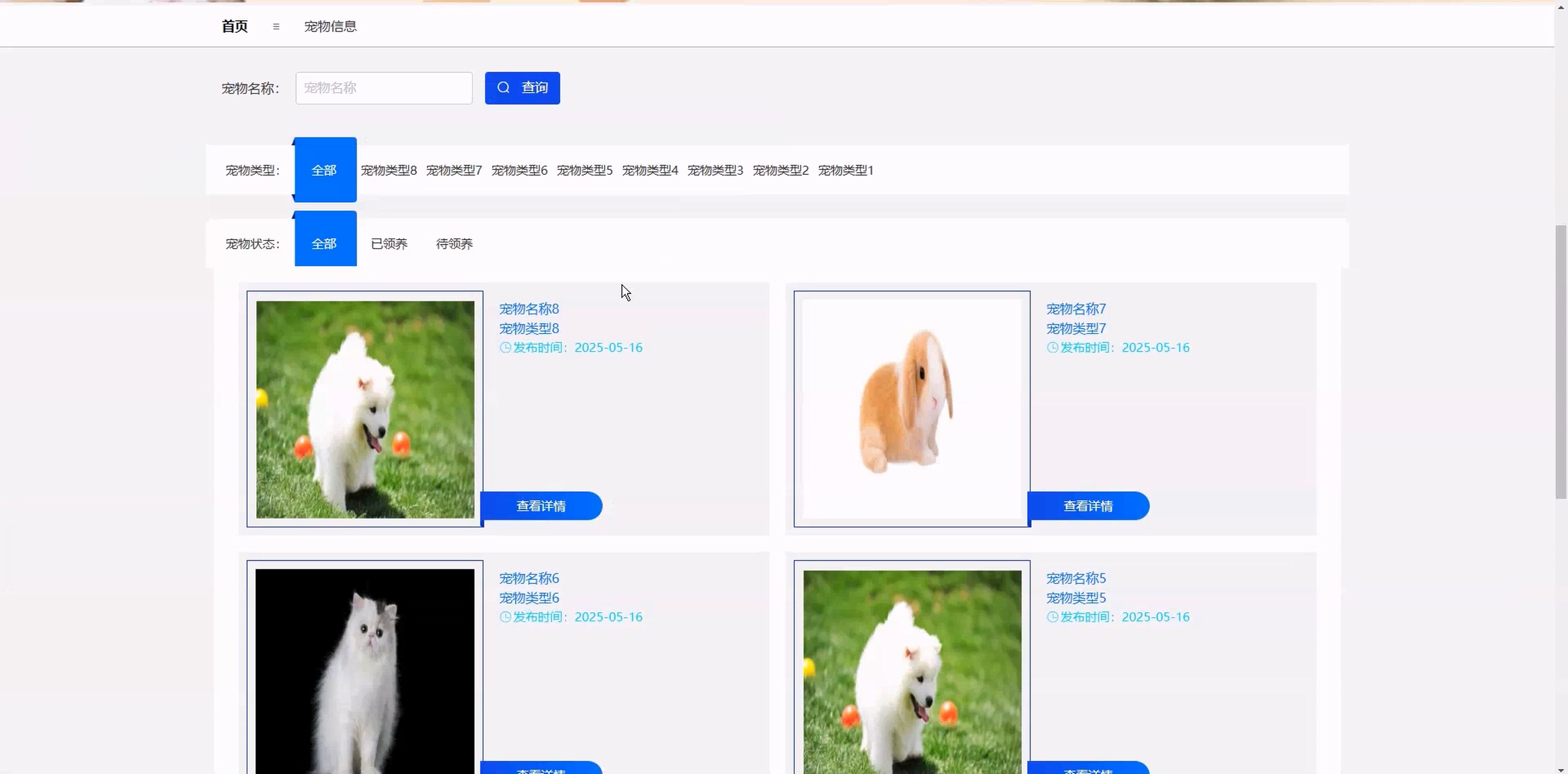Filter by 宠物类型8
The image size is (1568, 774).
point(388,171)
